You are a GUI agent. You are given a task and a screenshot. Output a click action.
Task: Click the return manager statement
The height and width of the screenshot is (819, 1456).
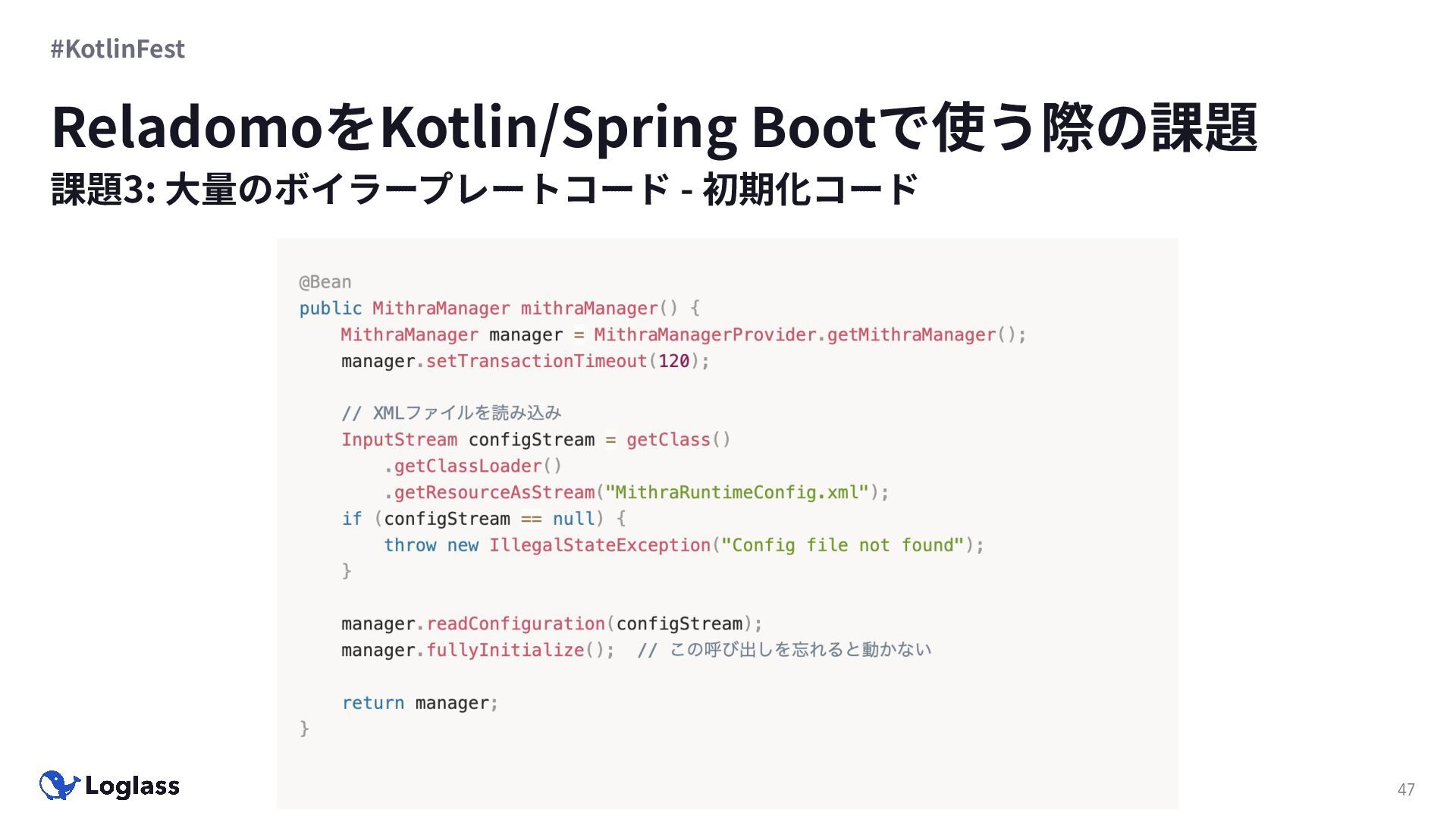[x=419, y=703]
